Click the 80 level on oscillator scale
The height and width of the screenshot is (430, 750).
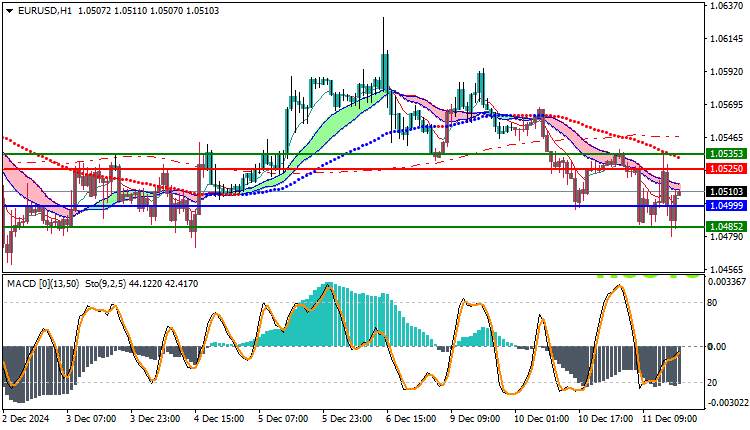(x=712, y=302)
